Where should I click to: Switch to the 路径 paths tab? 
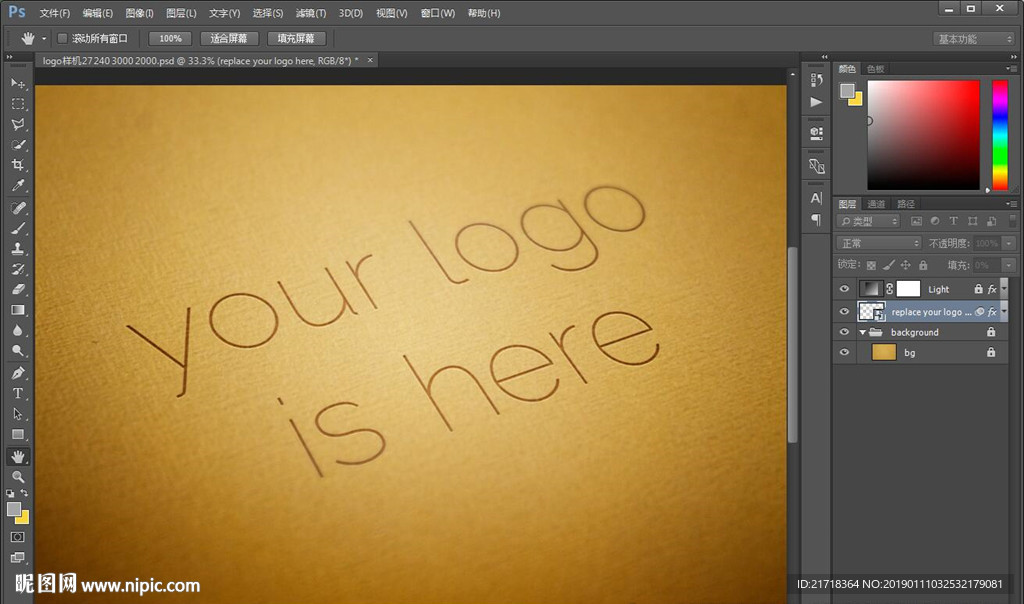tap(906, 204)
